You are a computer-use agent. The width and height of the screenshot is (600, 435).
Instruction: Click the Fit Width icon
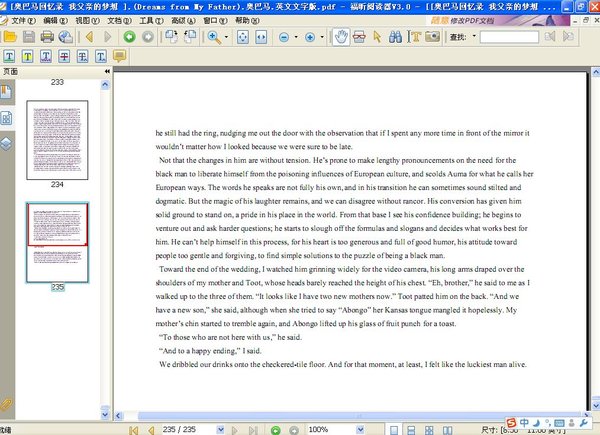coord(261,37)
